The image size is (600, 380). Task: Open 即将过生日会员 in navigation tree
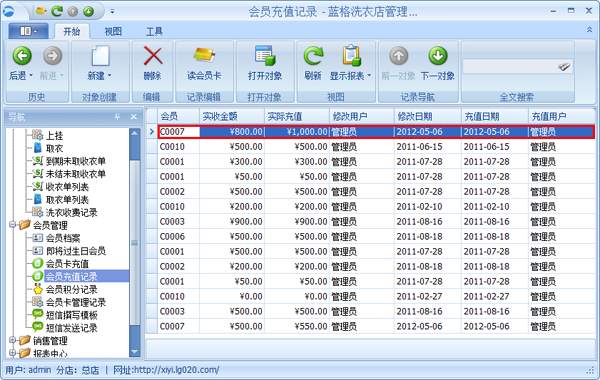(75, 251)
